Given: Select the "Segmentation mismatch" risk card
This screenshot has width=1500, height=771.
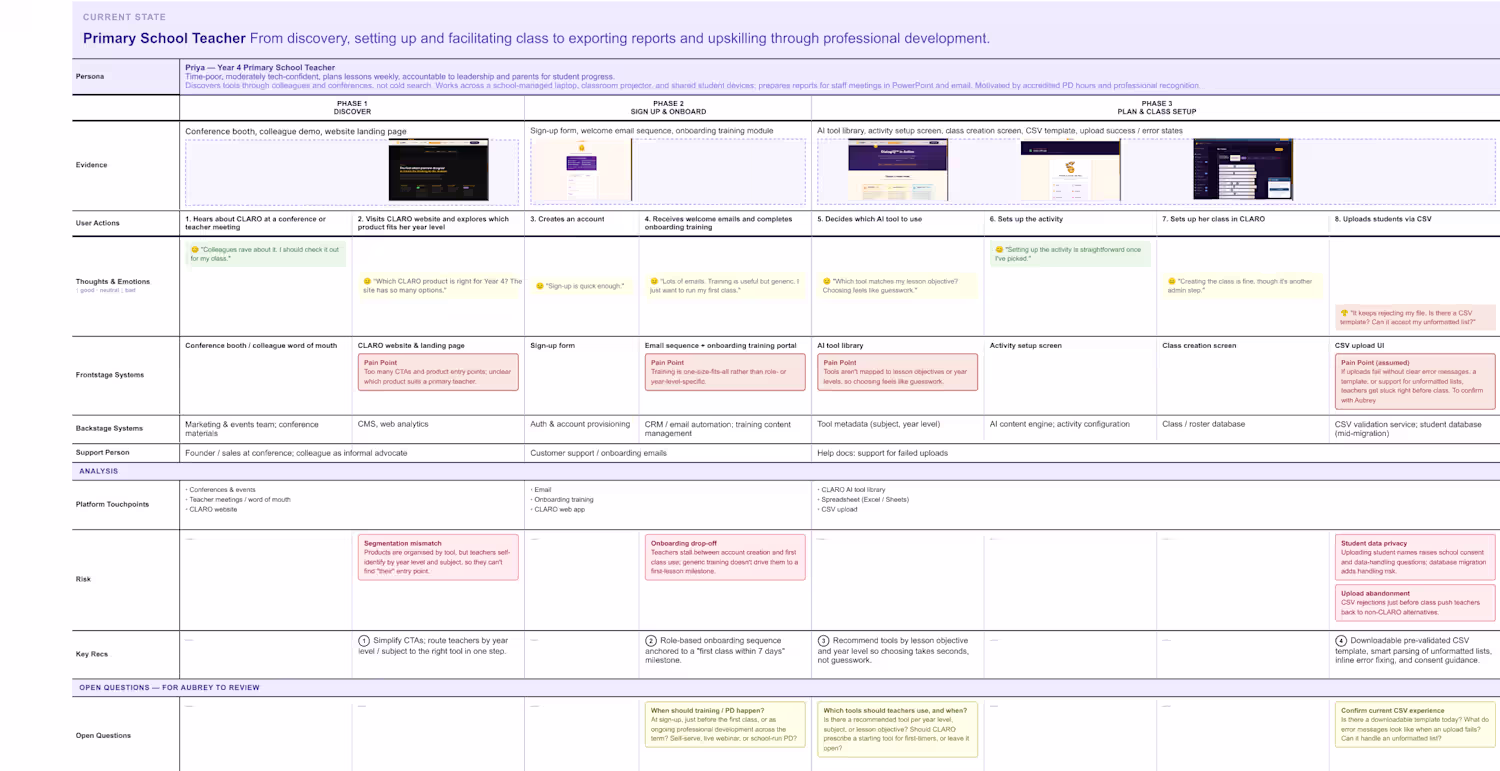Looking at the screenshot, I should tap(438, 557).
